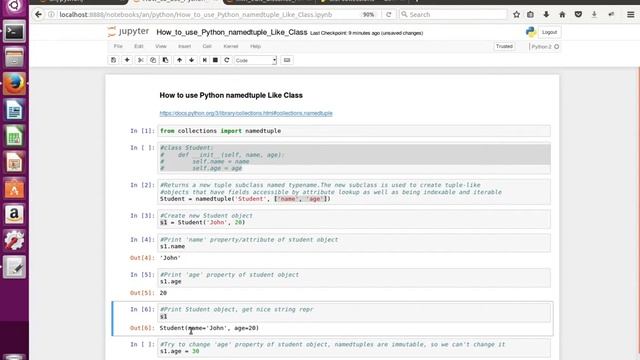Open Files manager from the dock

[x=14, y=57]
